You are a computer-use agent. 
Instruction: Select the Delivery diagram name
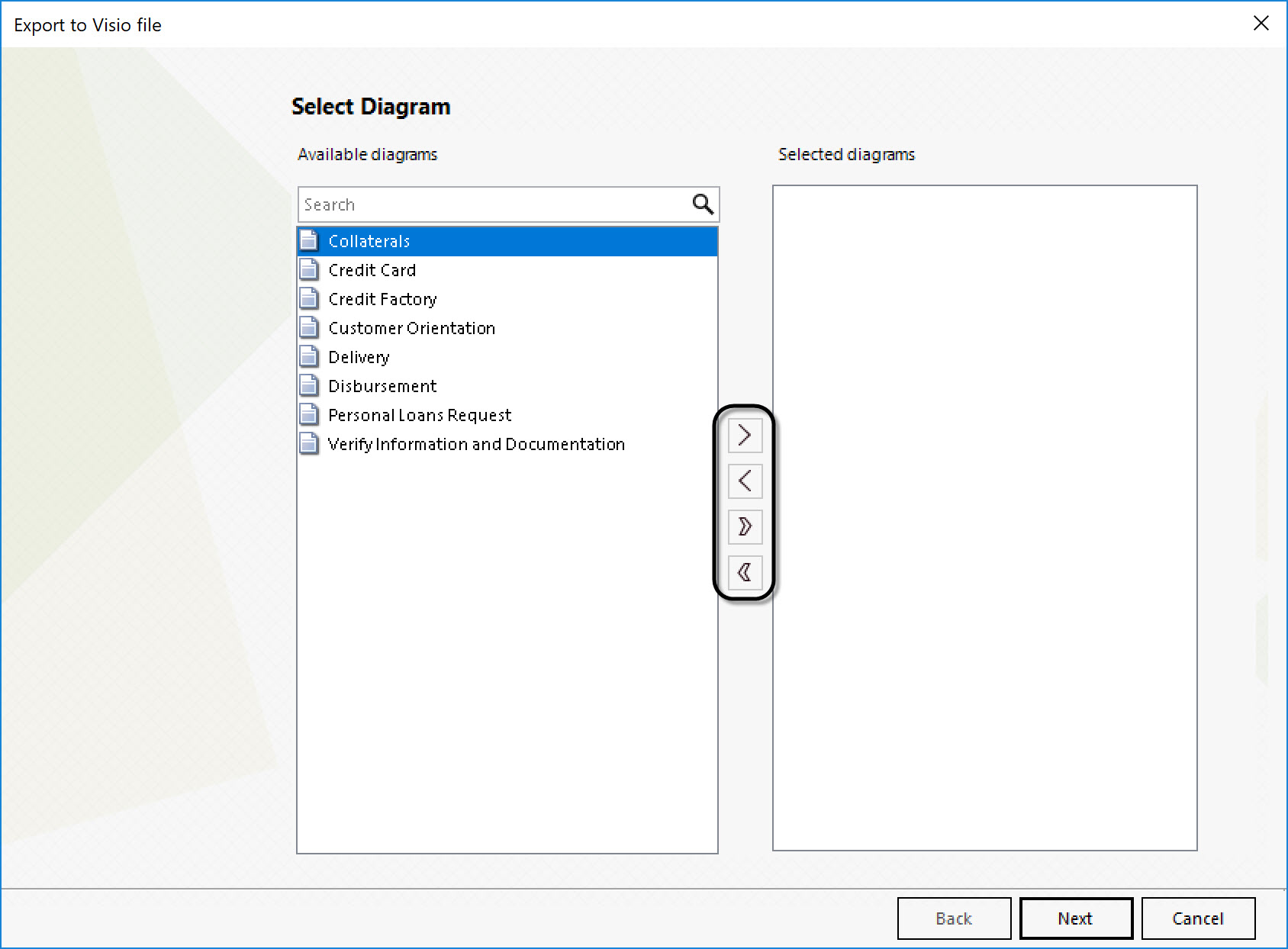pyautogui.click(x=359, y=357)
